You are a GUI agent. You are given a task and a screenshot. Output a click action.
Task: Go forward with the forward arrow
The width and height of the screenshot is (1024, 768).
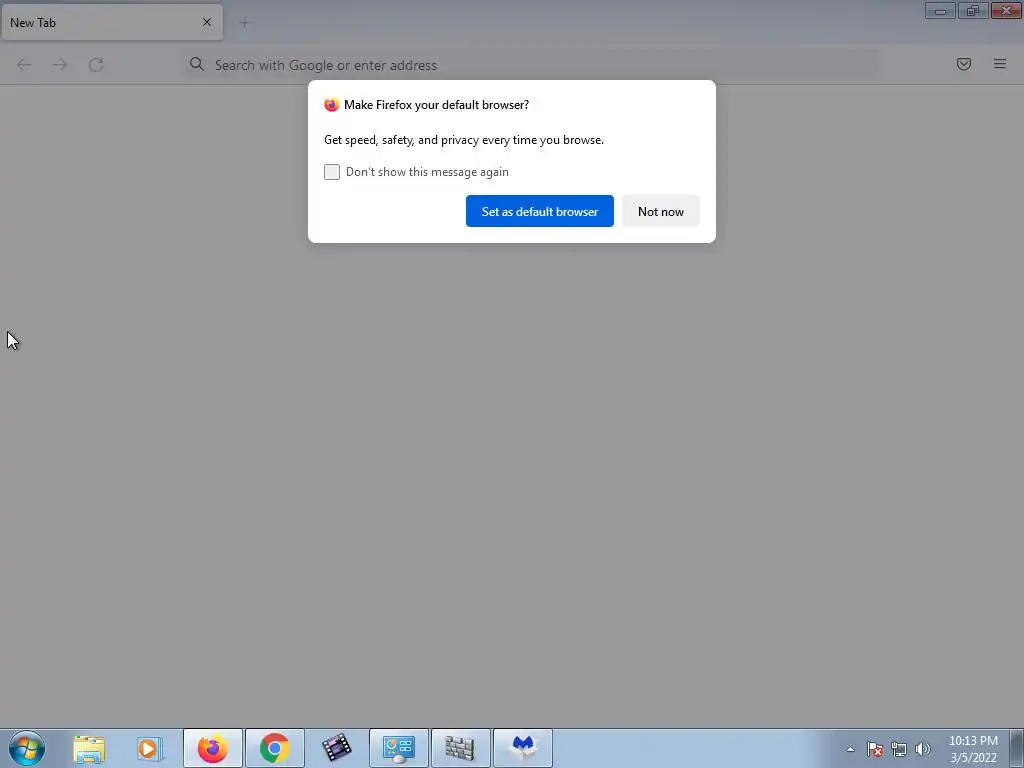pos(59,65)
